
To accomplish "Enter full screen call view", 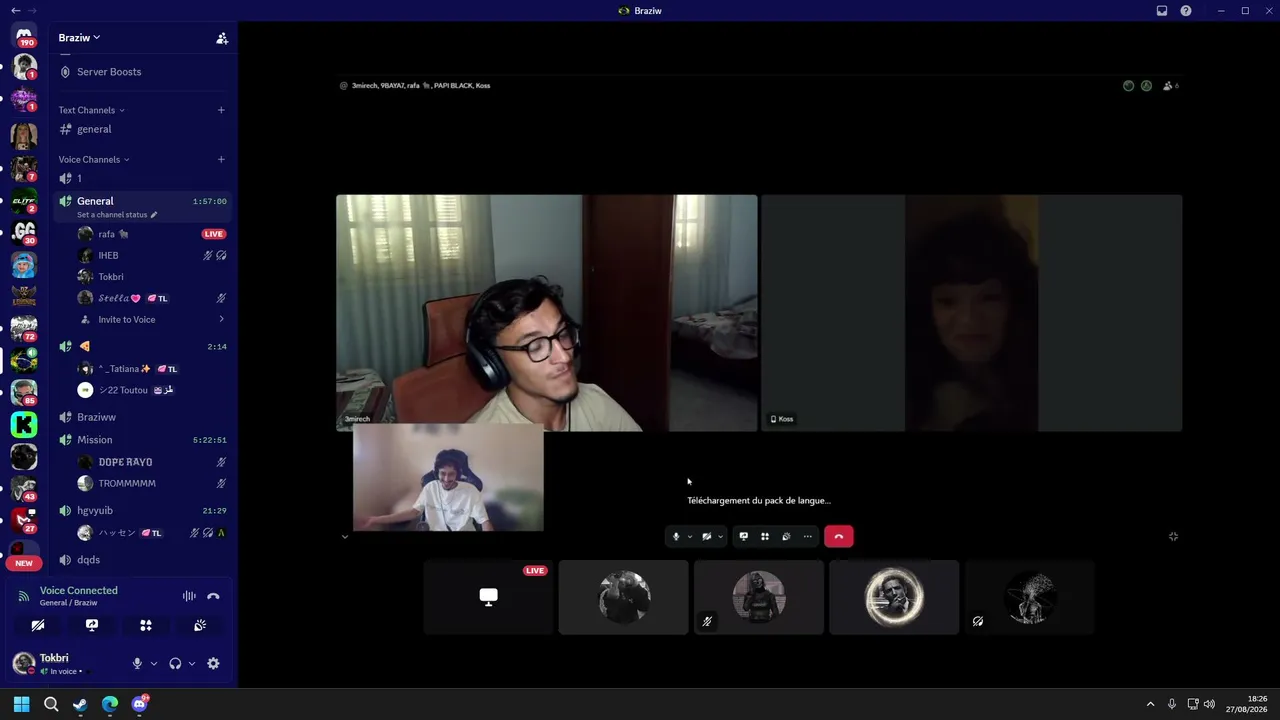I will (x=1173, y=537).
